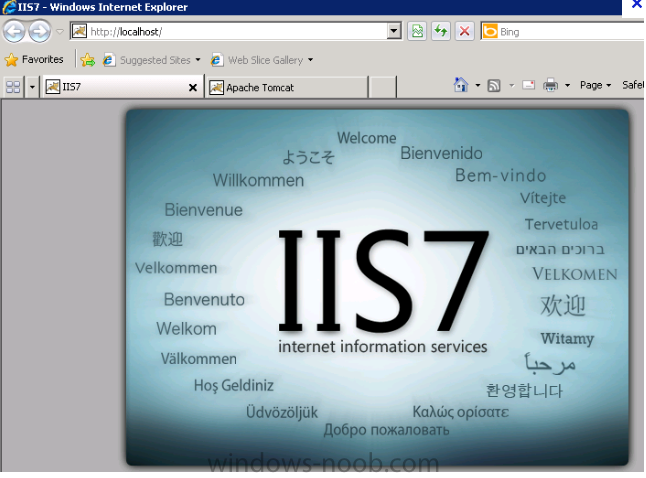Click the IIS7 tab favicon
The height and width of the screenshot is (478, 646).
click(52, 87)
